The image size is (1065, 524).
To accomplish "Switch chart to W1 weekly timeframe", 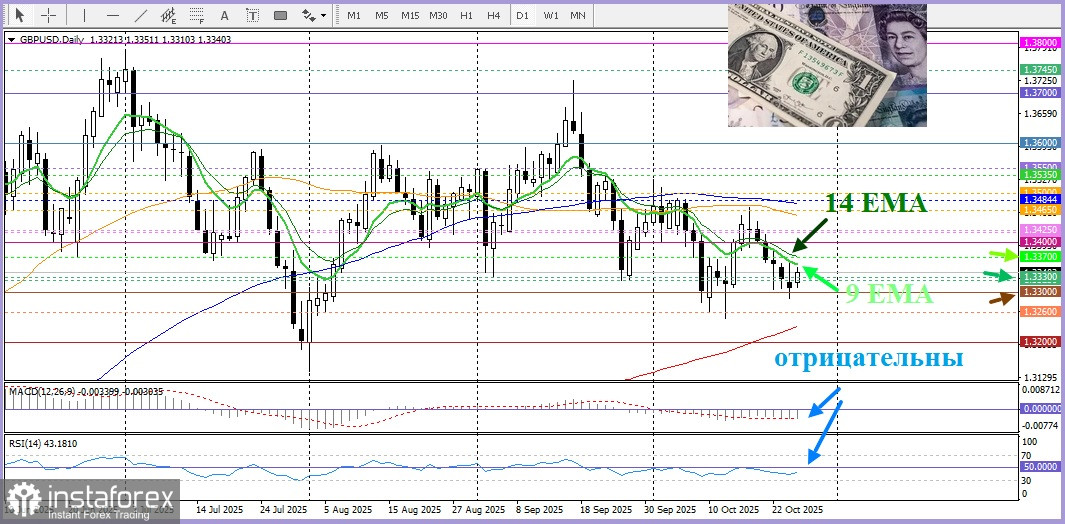I will click(551, 15).
